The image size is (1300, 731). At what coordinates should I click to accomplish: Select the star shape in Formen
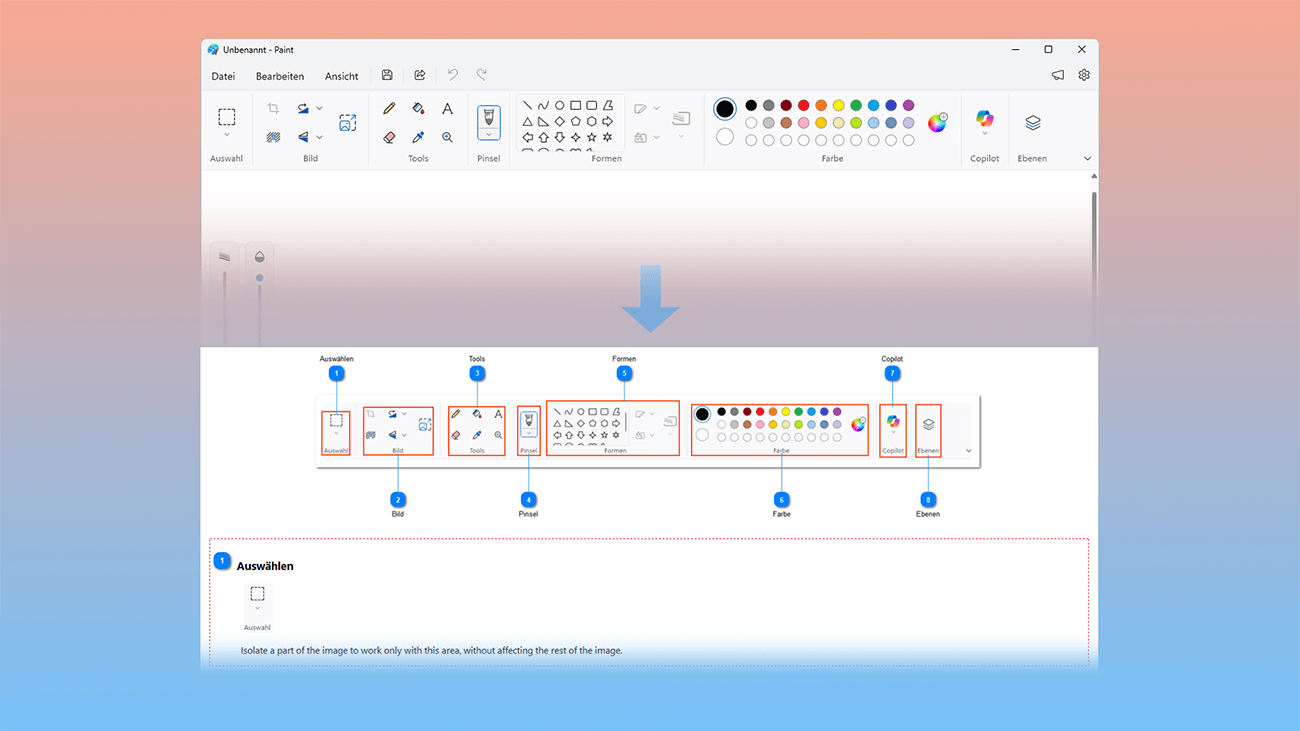click(x=592, y=137)
